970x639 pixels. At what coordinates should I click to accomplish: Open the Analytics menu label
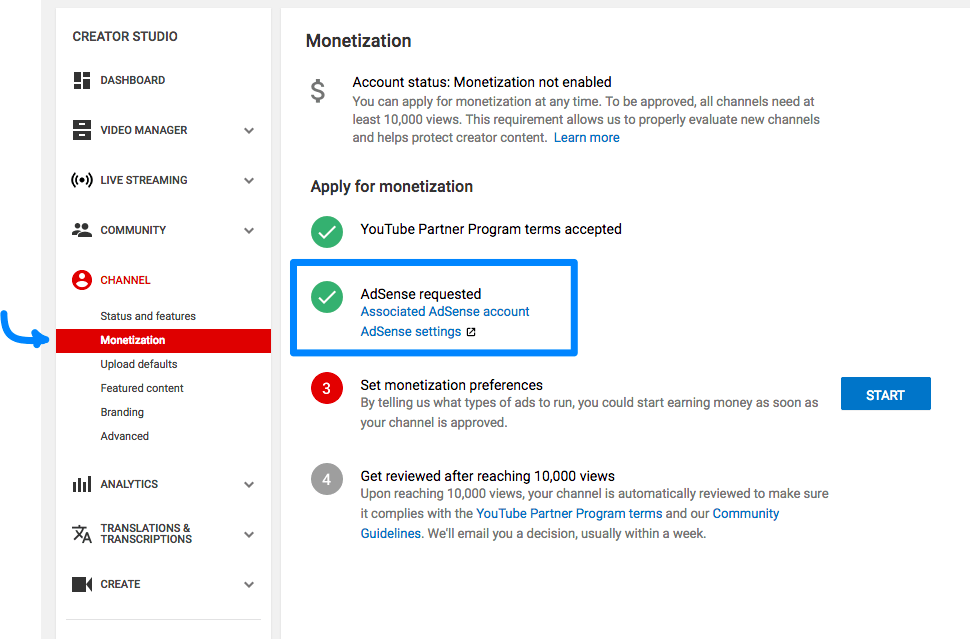pos(129,484)
